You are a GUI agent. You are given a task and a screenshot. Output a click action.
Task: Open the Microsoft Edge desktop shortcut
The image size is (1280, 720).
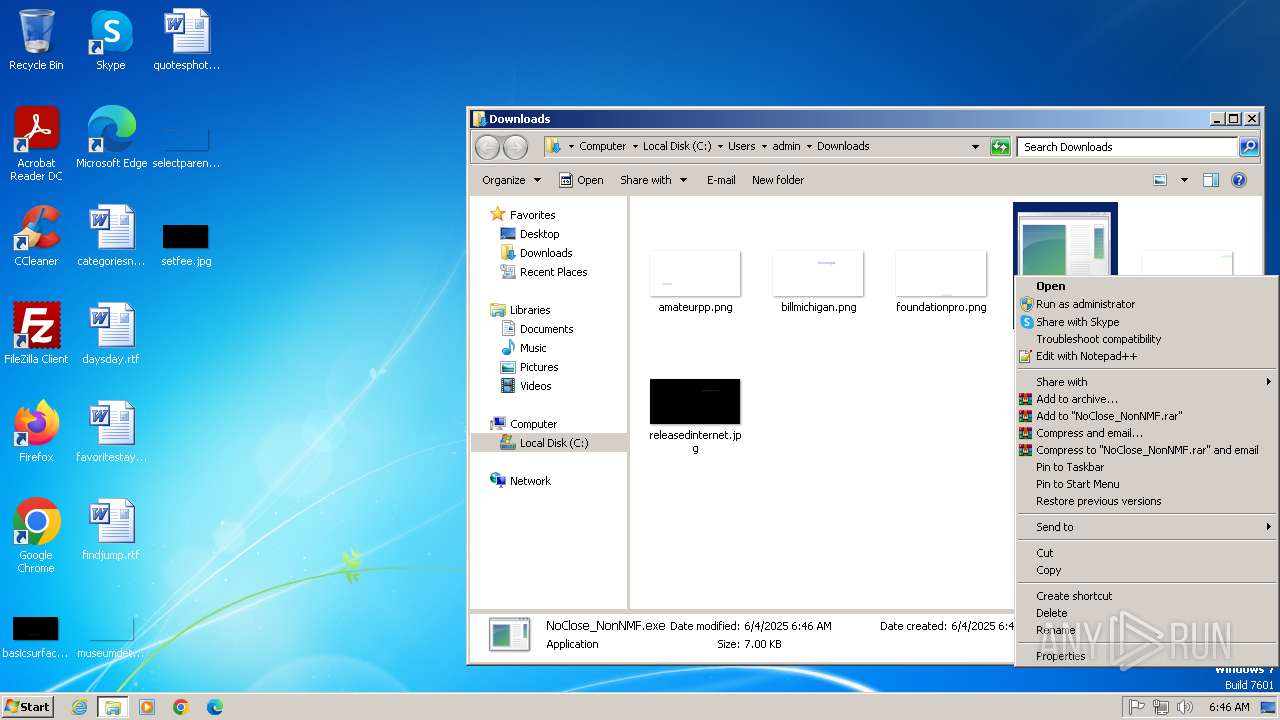pyautogui.click(x=111, y=138)
